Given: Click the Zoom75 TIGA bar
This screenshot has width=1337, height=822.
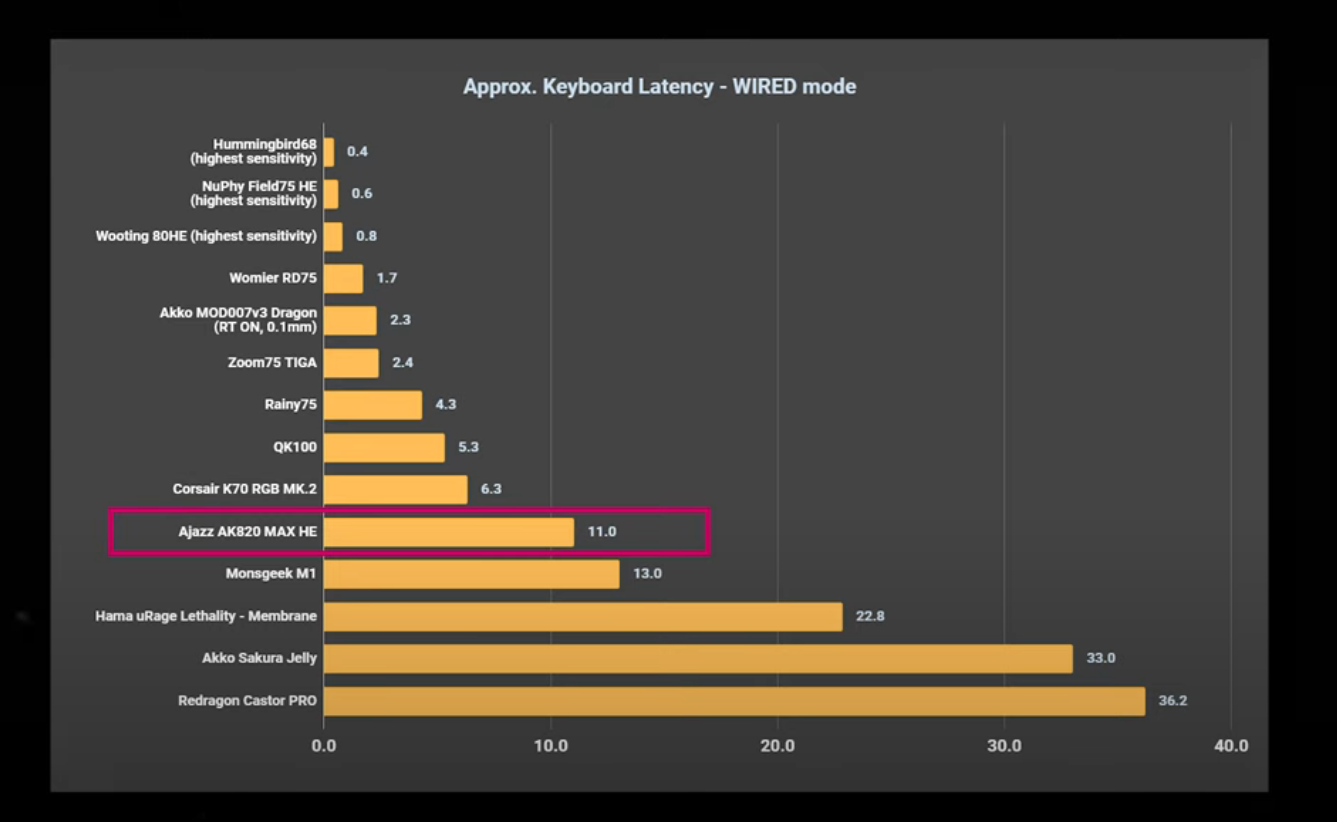Looking at the screenshot, I should (351, 363).
